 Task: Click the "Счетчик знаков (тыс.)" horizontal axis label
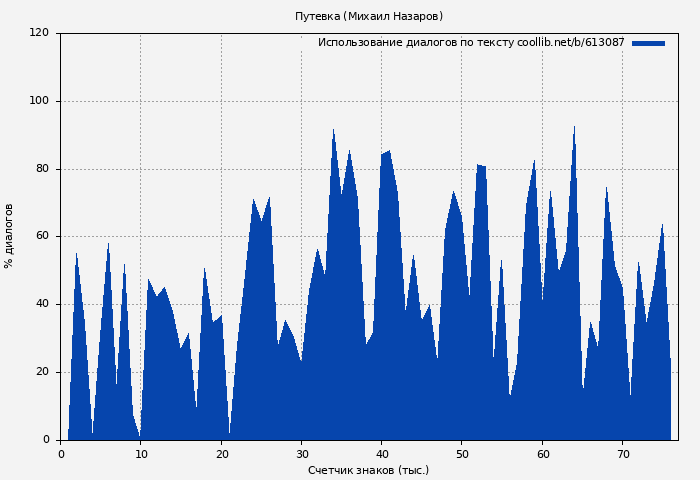point(368,470)
